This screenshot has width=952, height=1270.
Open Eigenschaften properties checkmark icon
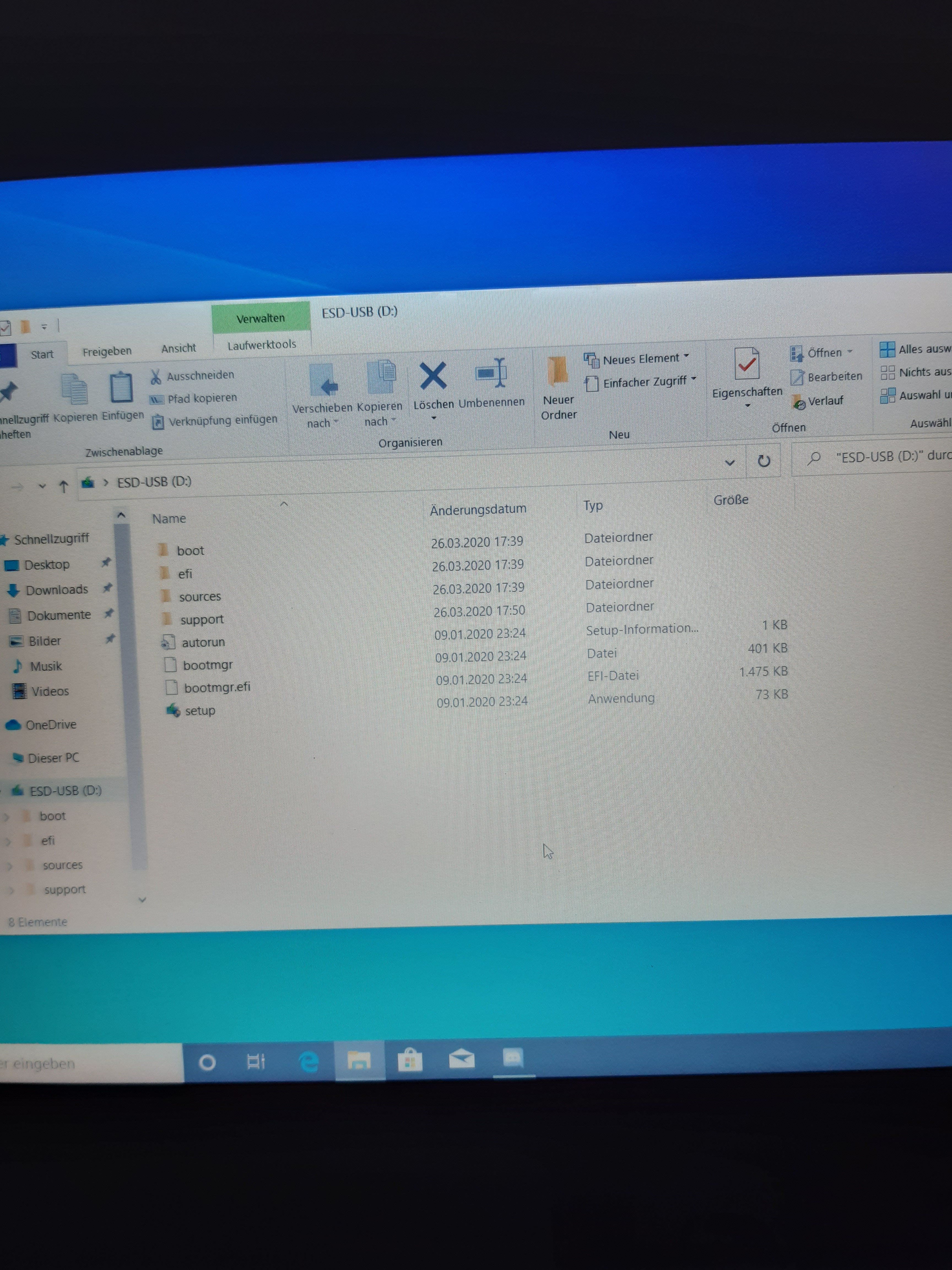[747, 364]
